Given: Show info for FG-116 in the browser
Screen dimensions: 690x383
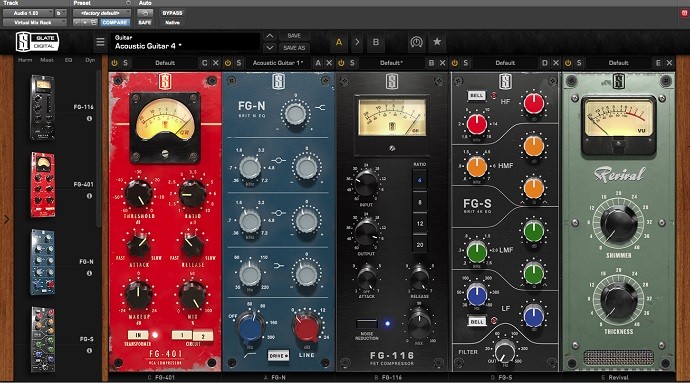Looking at the screenshot, I should (x=89, y=118).
